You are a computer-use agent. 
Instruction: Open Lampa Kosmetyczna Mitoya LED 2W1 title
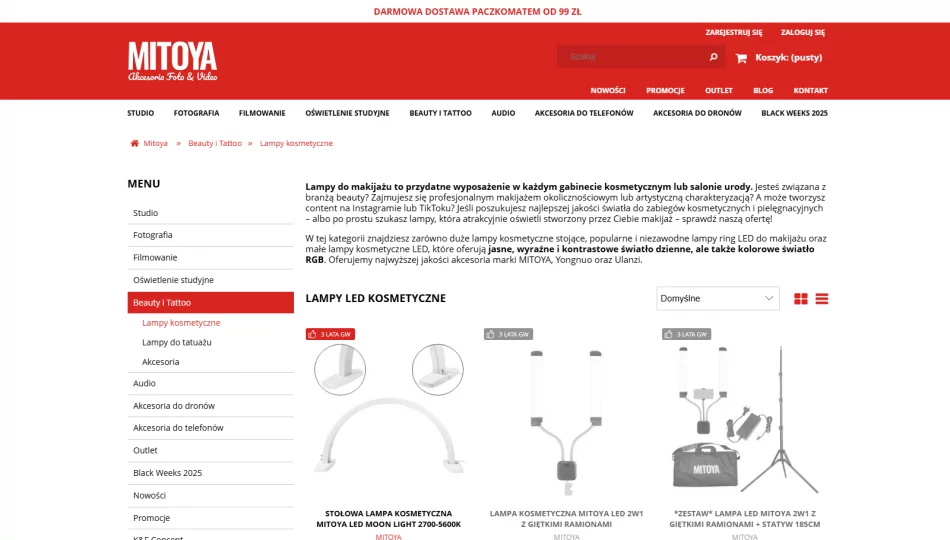coord(566,519)
